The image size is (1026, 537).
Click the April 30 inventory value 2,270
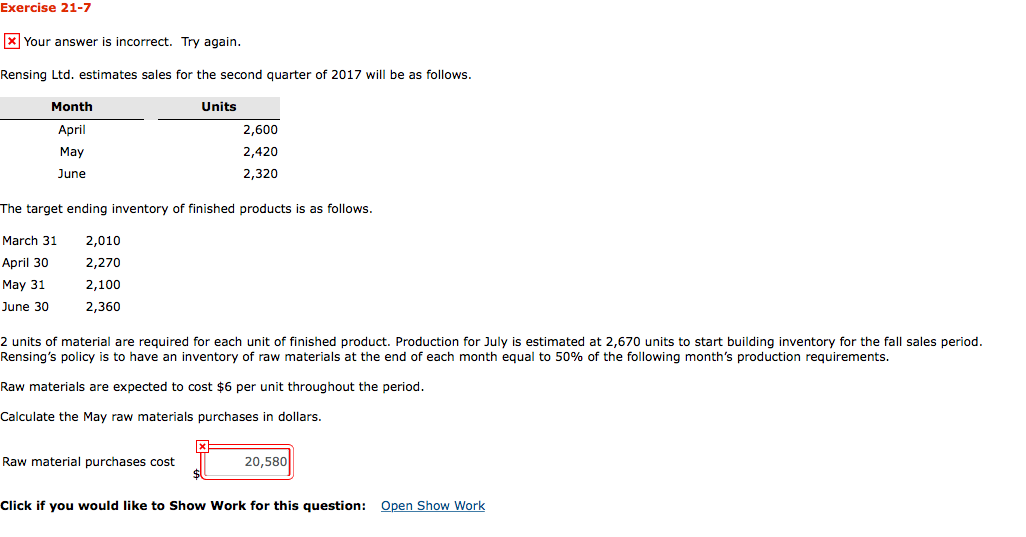[x=103, y=263]
